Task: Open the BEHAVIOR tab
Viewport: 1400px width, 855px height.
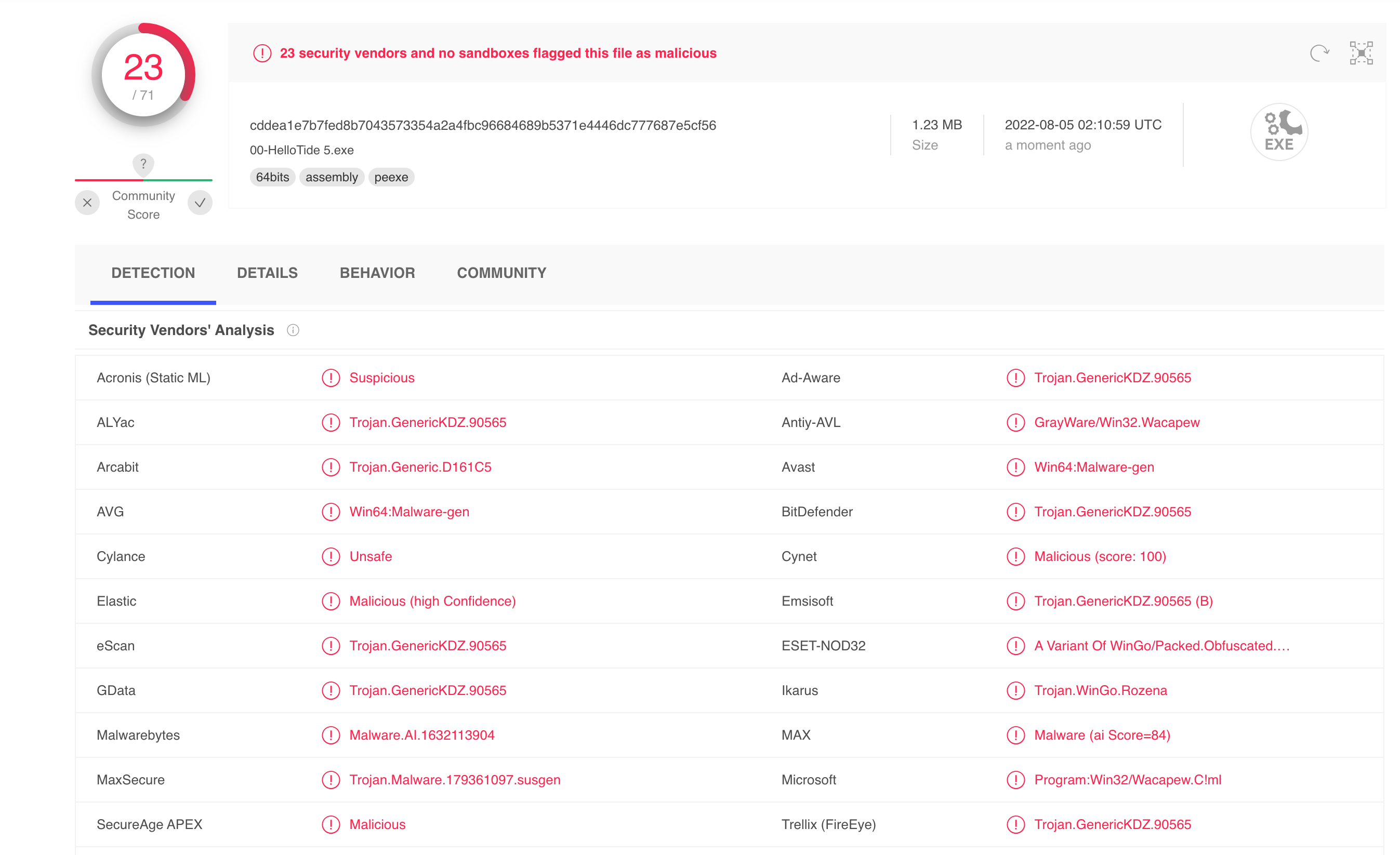Action: [x=377, y=273]
